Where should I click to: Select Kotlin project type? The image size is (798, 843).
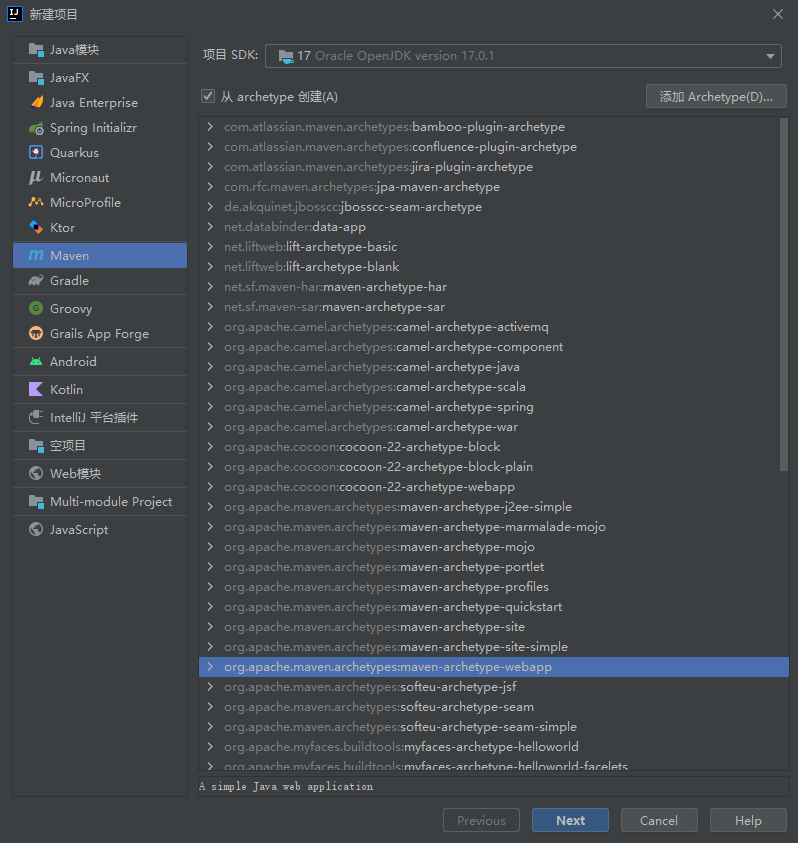point(100,389)
